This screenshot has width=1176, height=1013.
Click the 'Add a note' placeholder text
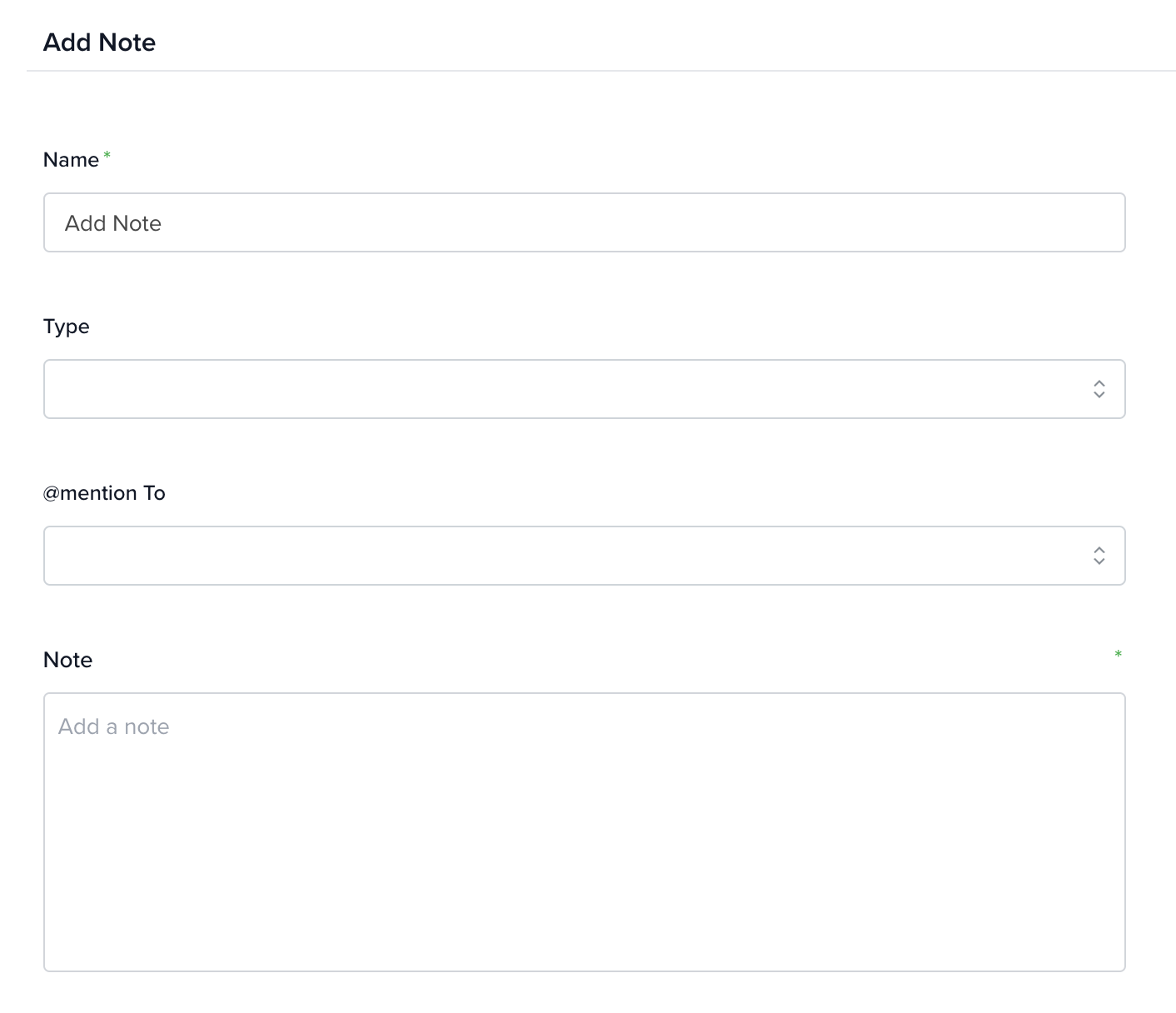114,726
